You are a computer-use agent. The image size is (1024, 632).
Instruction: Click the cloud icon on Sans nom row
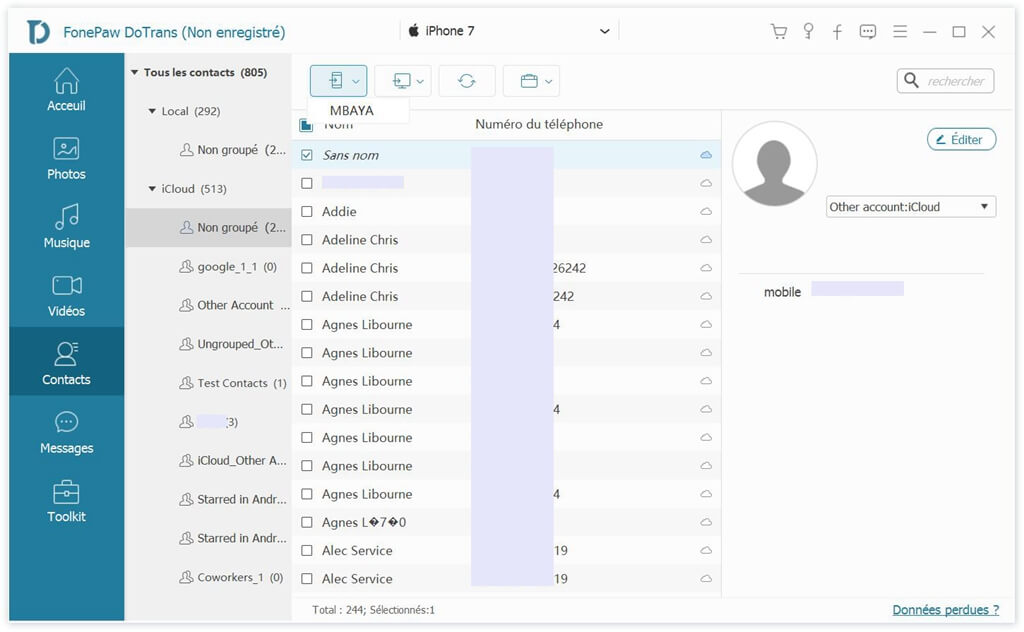click(x=706, y=155)
